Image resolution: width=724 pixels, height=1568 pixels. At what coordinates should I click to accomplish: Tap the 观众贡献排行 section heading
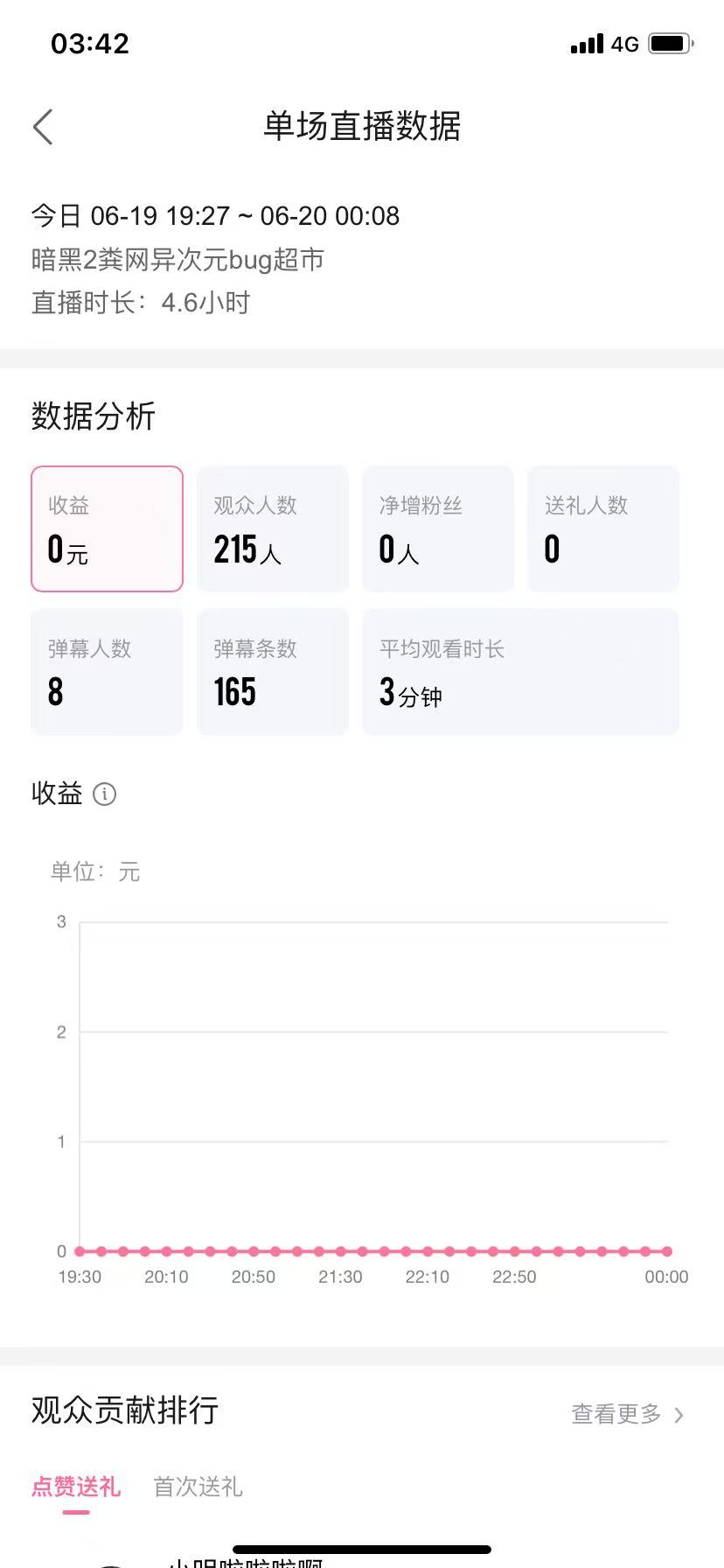[125, 1410]
